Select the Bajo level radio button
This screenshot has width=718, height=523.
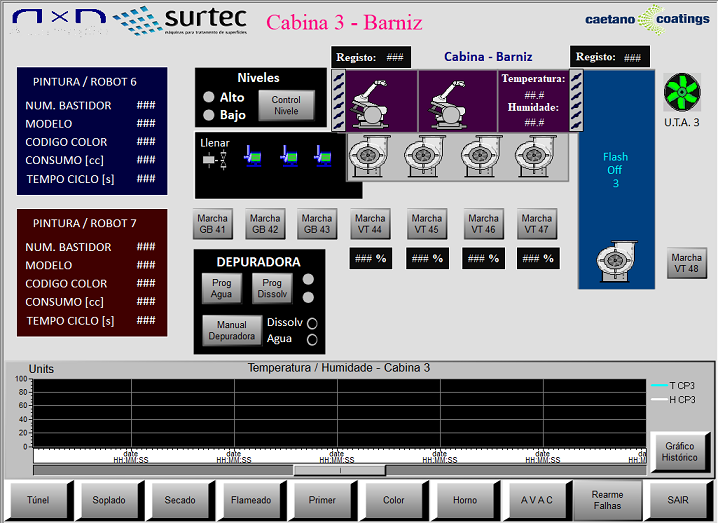[x=209, y=115]
